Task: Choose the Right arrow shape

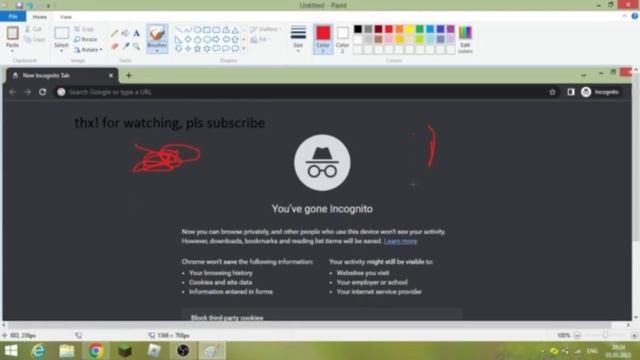Action: [x=216, y=40]
